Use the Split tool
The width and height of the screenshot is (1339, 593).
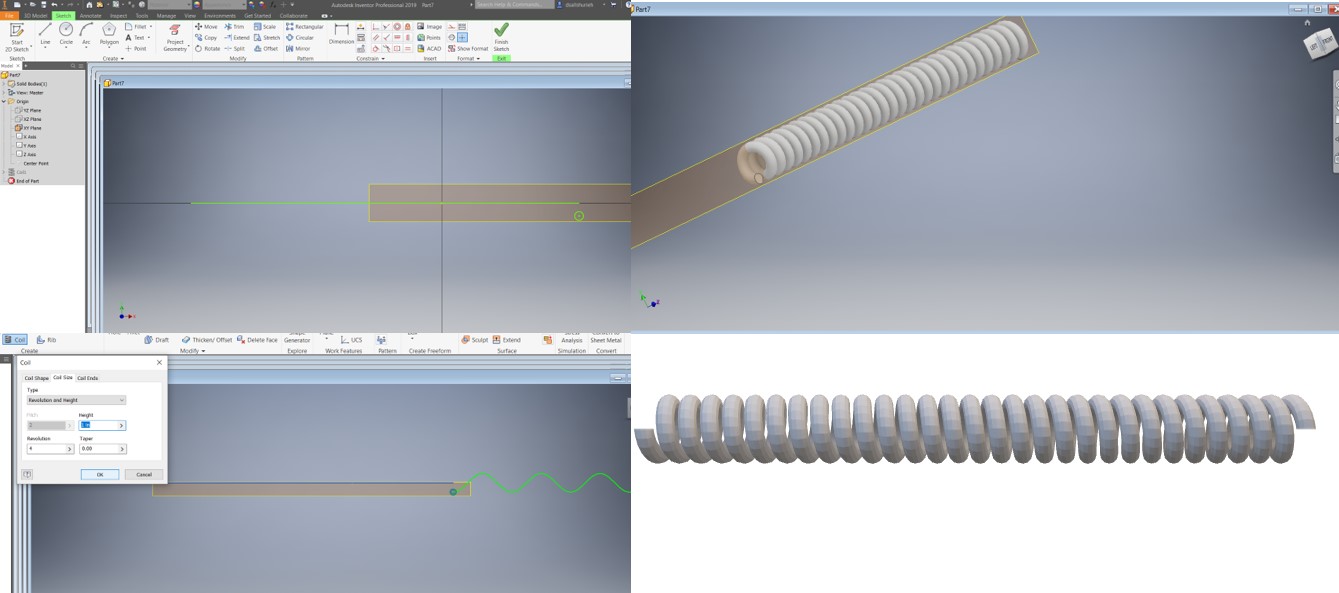(x=235, y=48)
